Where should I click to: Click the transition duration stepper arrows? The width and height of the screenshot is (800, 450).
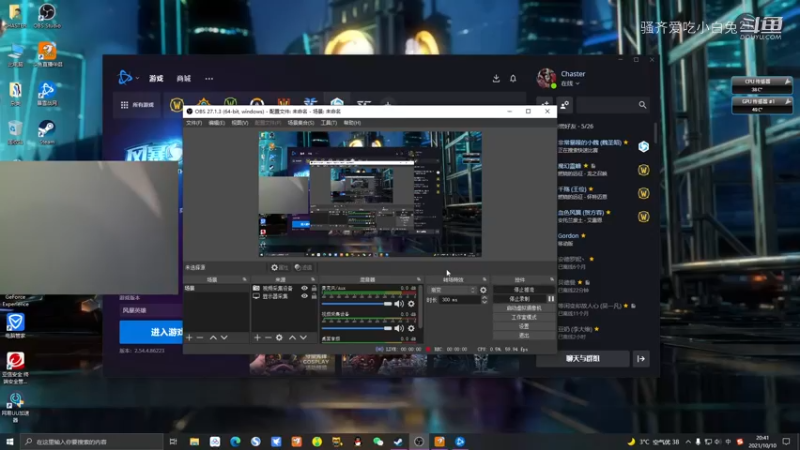(x=484, y=300)
